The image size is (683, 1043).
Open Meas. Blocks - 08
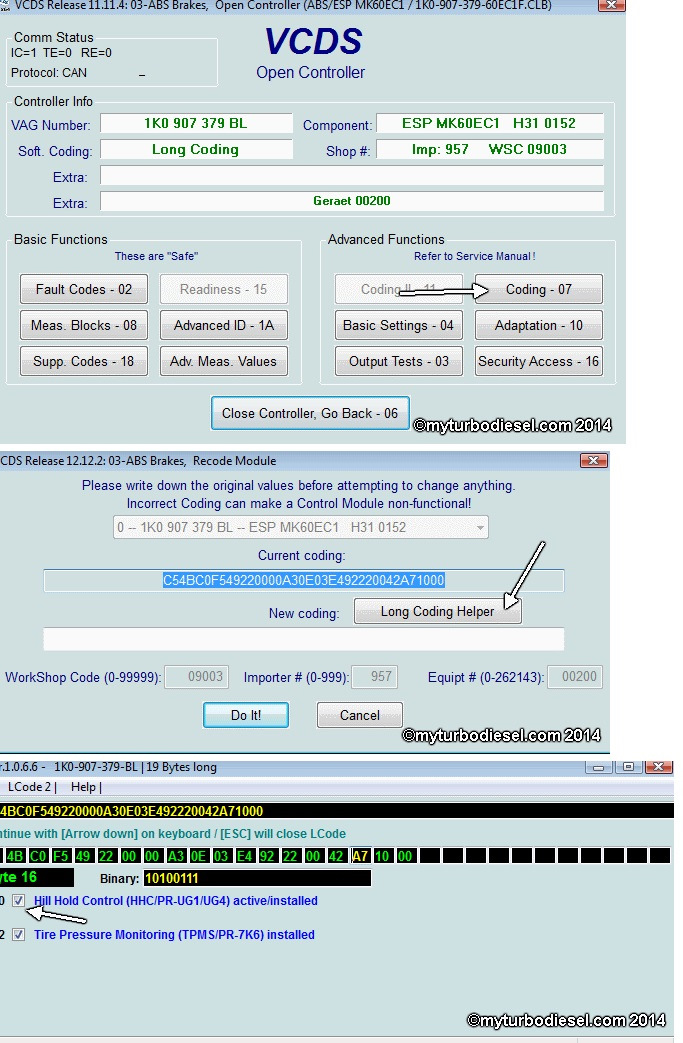[84, 325]
